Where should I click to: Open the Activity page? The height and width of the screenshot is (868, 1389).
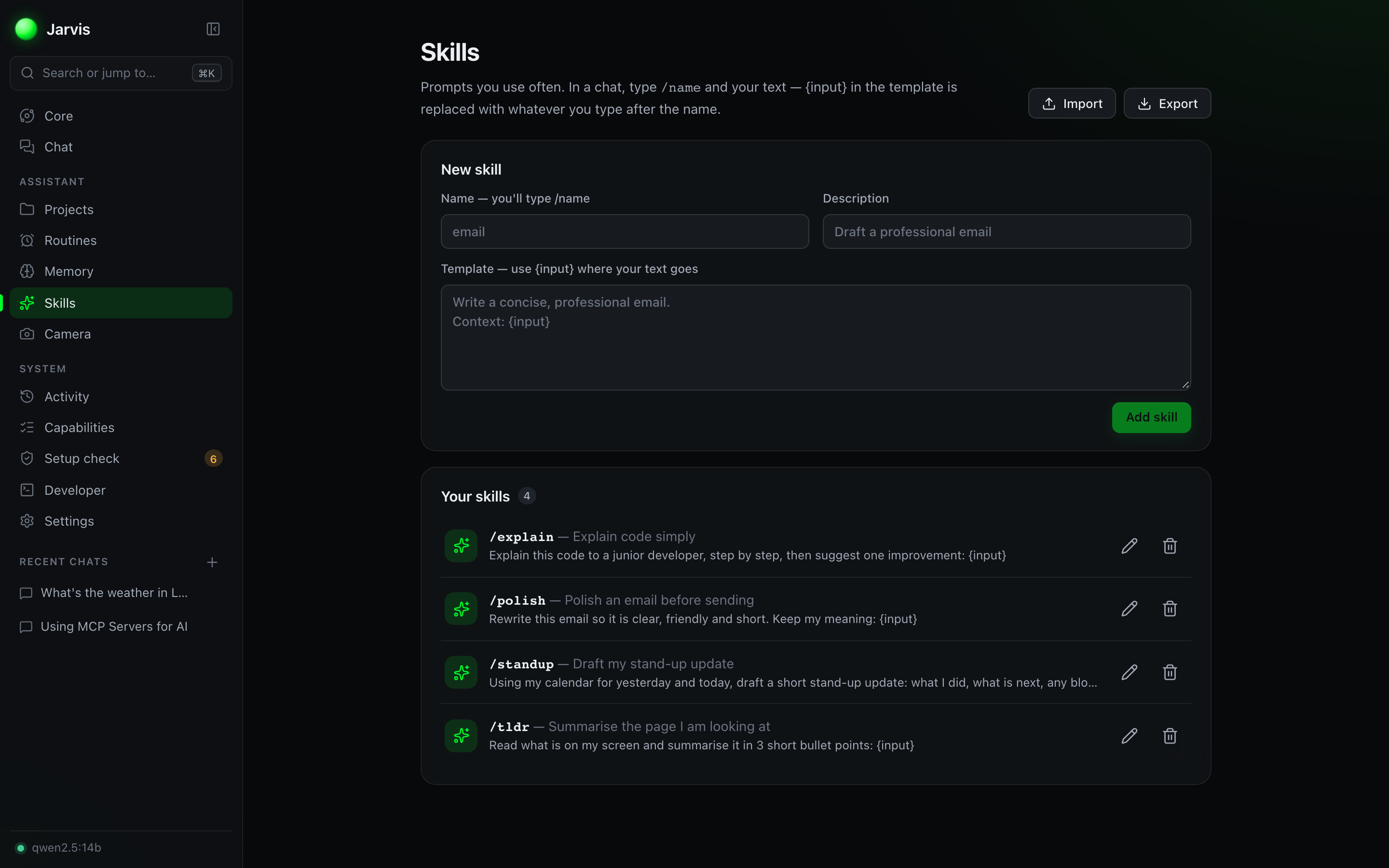[121, 397]
